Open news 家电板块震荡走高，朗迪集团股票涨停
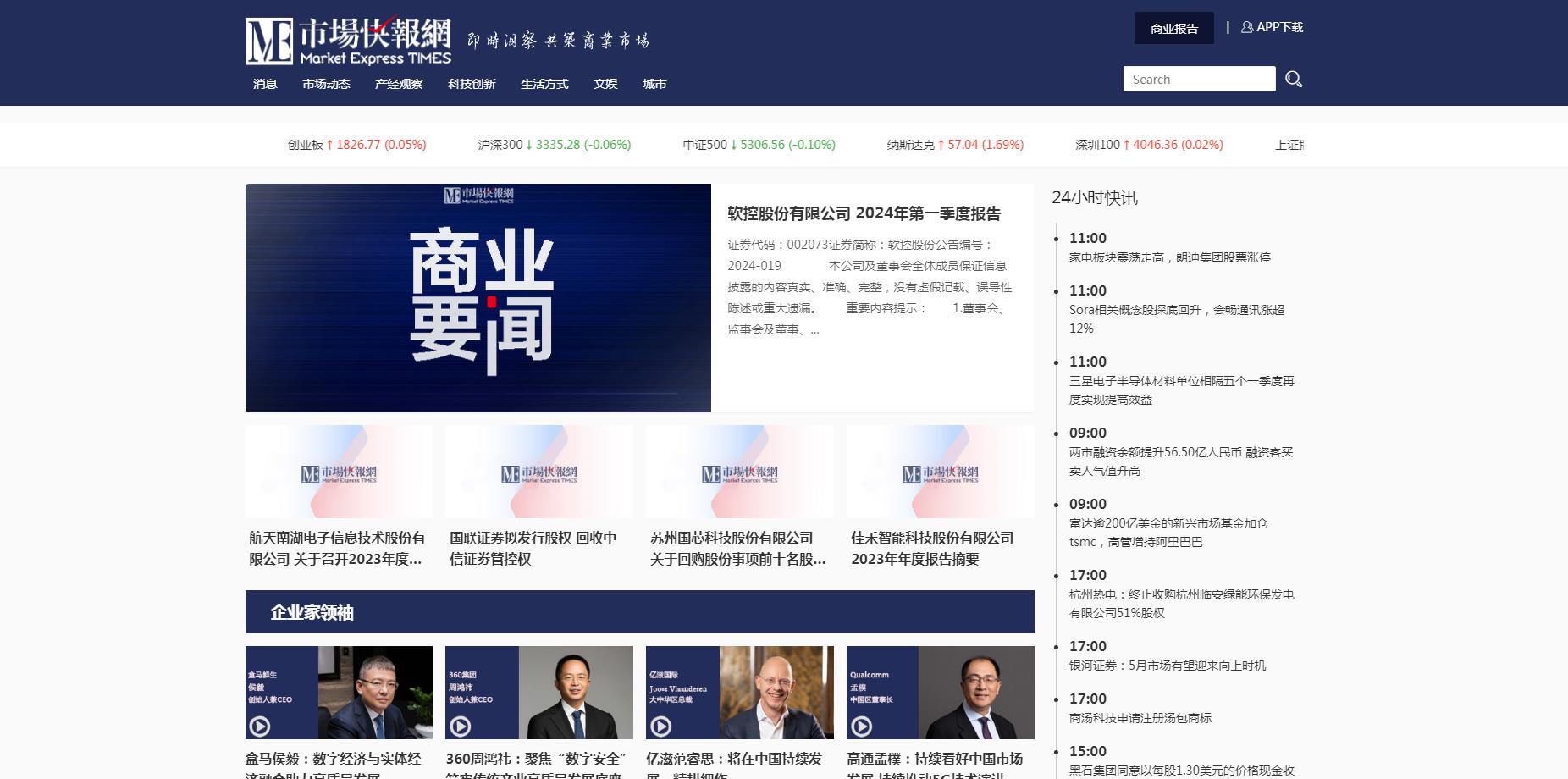The image size is (1568, 779). [1170, 257]
